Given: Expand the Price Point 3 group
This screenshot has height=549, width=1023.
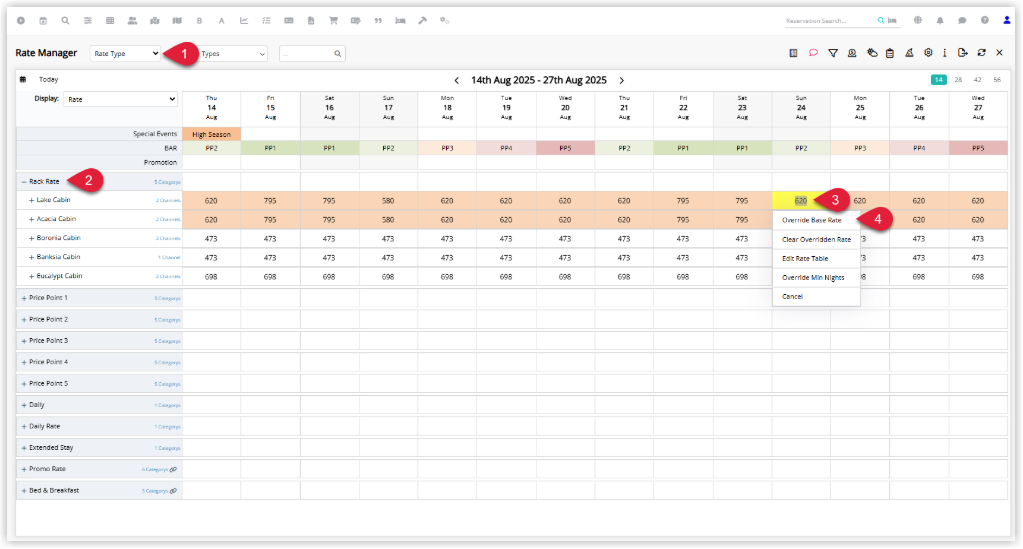Looking at the screenshot, I should click(x=24, y=341).
